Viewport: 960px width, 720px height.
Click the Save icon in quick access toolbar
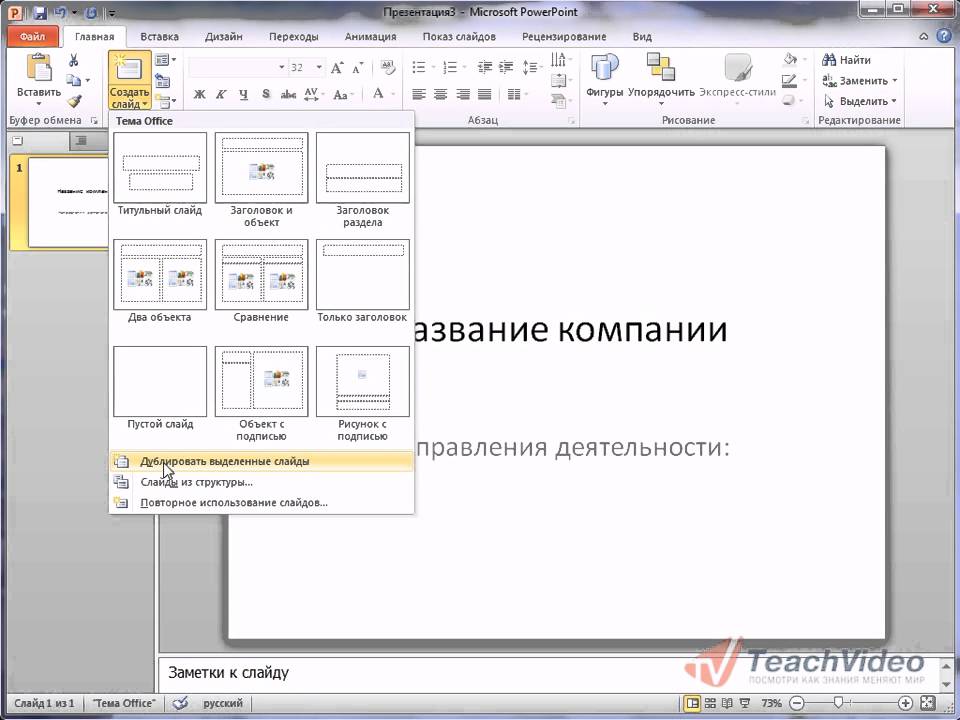(39, 14)
